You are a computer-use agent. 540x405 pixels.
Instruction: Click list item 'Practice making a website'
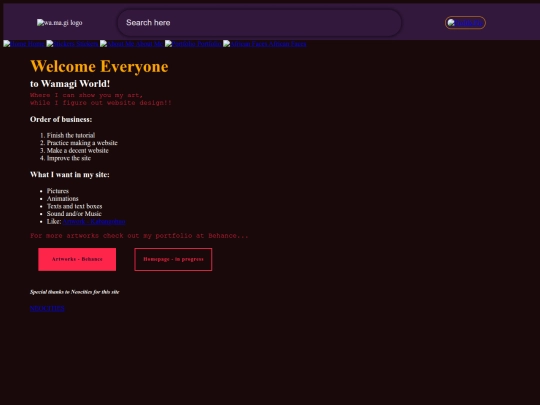(x=82, y=143)
